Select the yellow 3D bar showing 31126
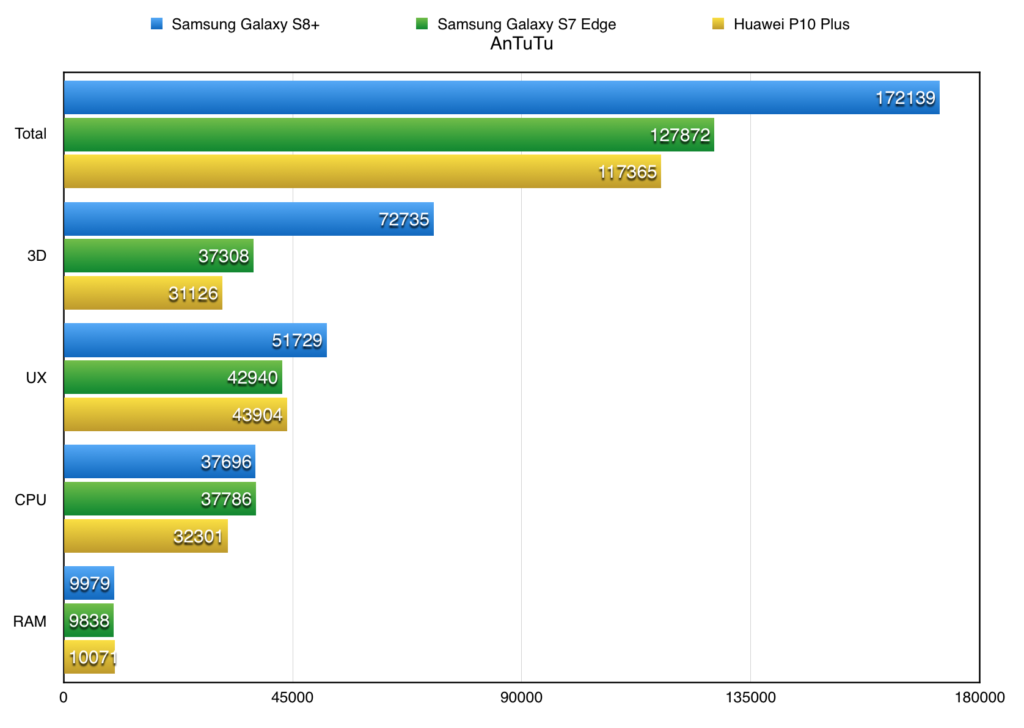This screenshot has height=728, width=1024. [x=143, y=293]
